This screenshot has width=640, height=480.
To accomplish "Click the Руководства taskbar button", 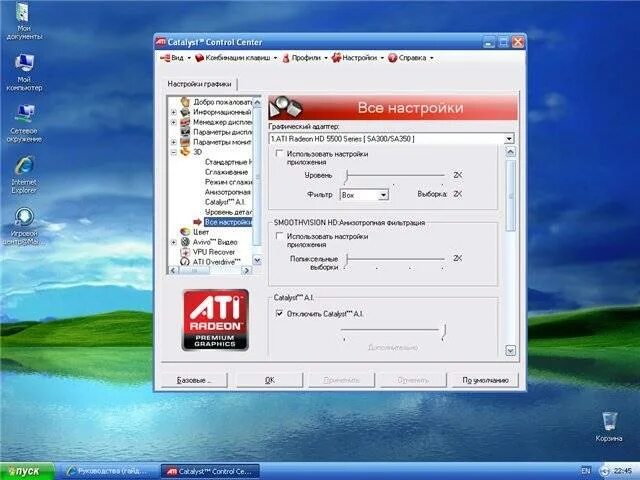I will [109, 471].
